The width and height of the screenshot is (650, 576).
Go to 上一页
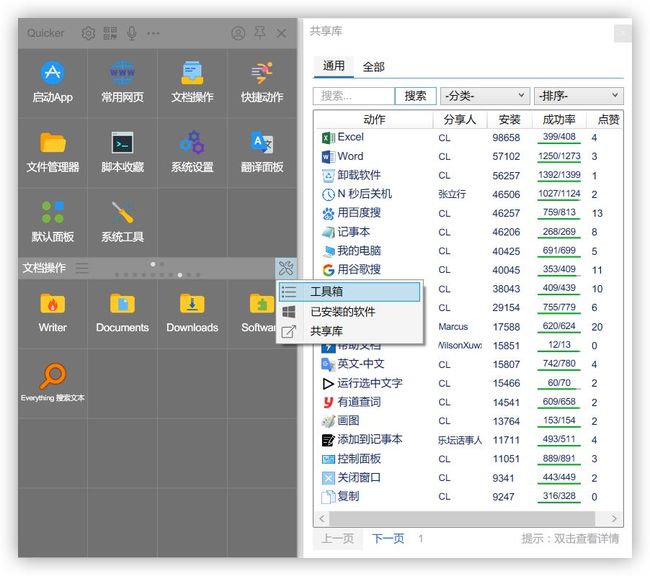point(337,538)
